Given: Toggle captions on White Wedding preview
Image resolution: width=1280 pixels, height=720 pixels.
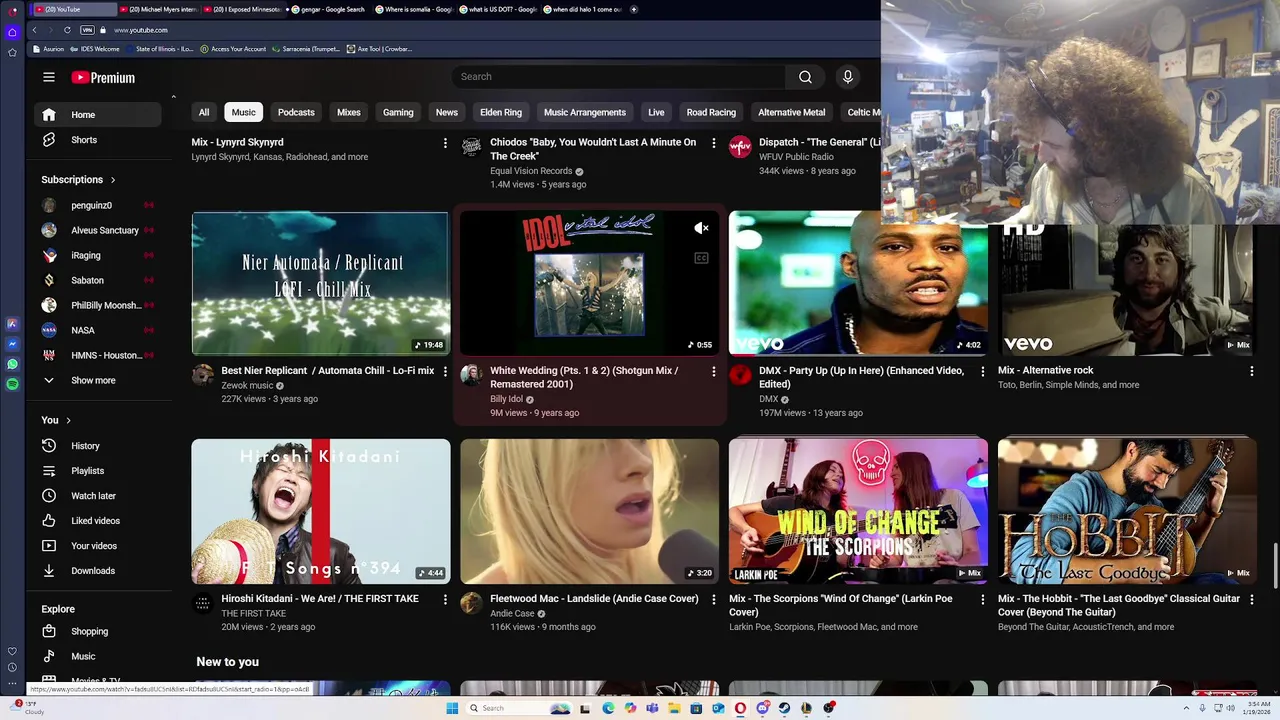Looking at the screenshot, I should (701, 258).
